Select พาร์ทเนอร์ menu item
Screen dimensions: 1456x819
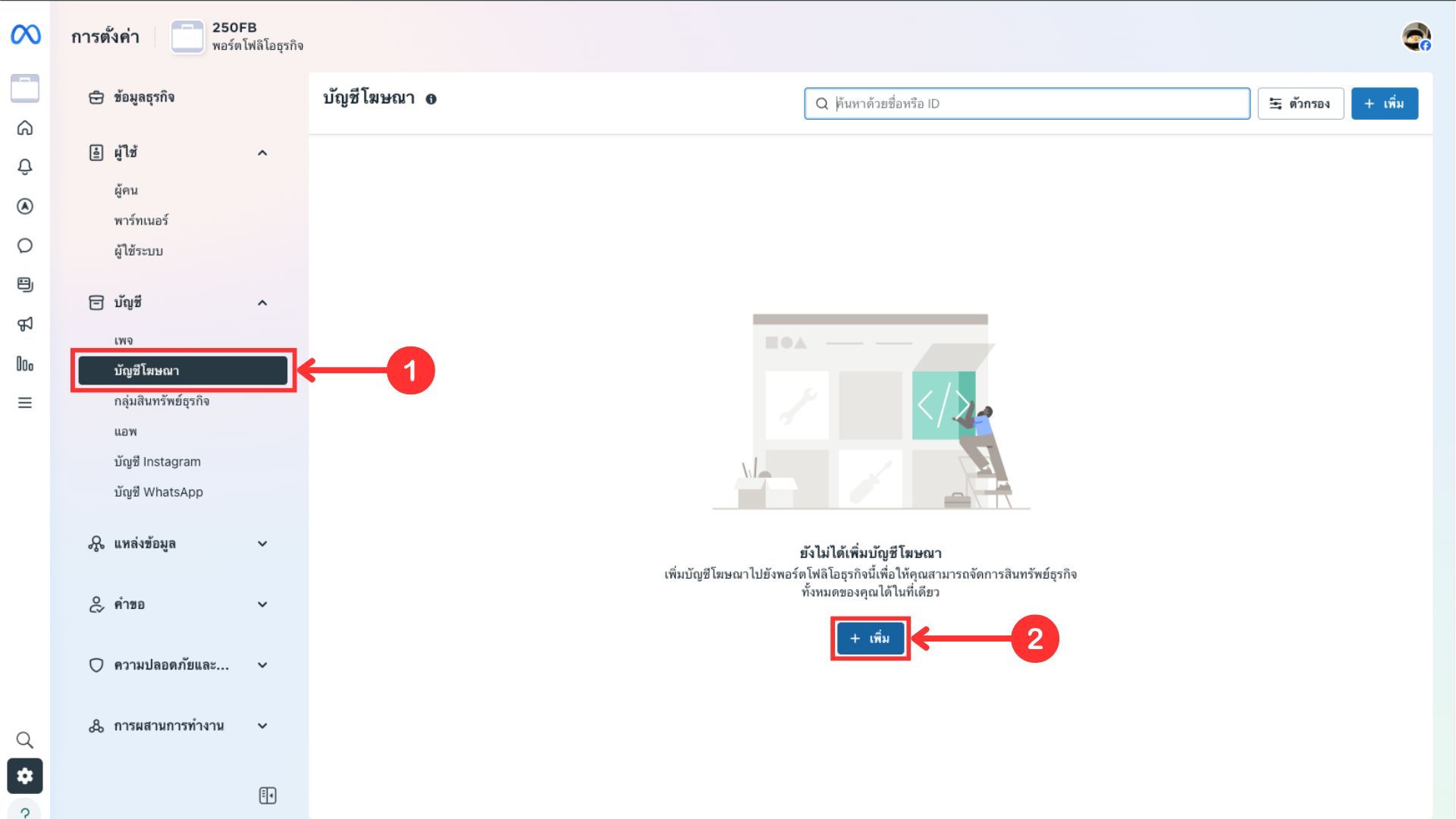pyautogui.click(x=141, y=221)
